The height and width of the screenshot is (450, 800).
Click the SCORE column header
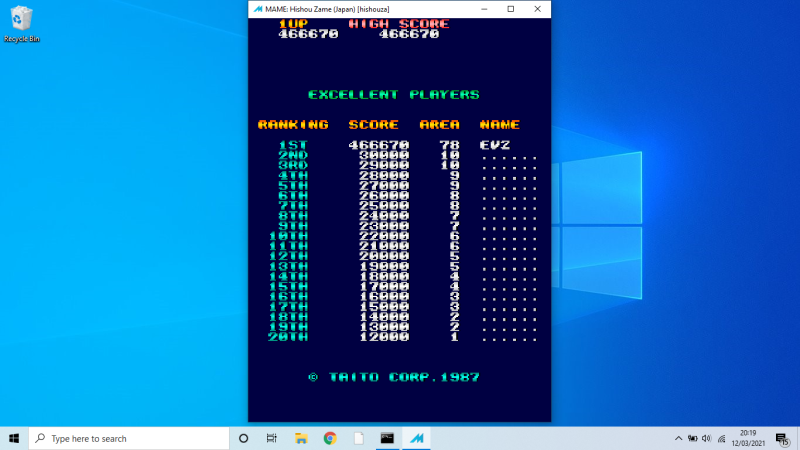373,124
